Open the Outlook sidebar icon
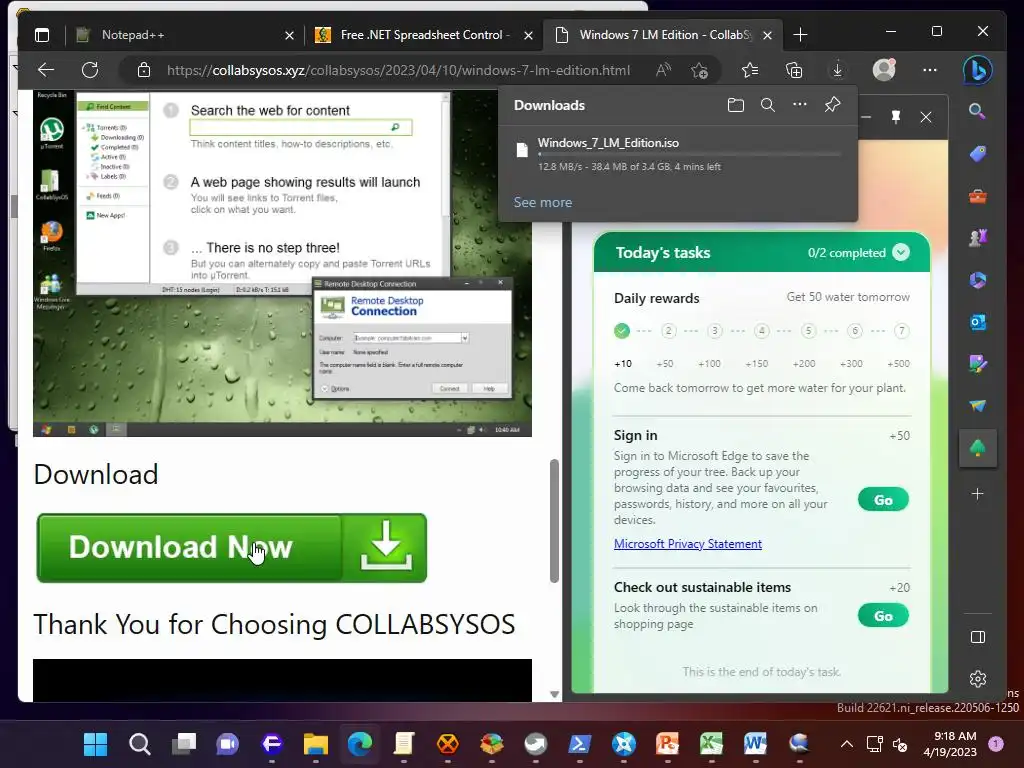This screenshot has width=1024, height=768. 978,322
